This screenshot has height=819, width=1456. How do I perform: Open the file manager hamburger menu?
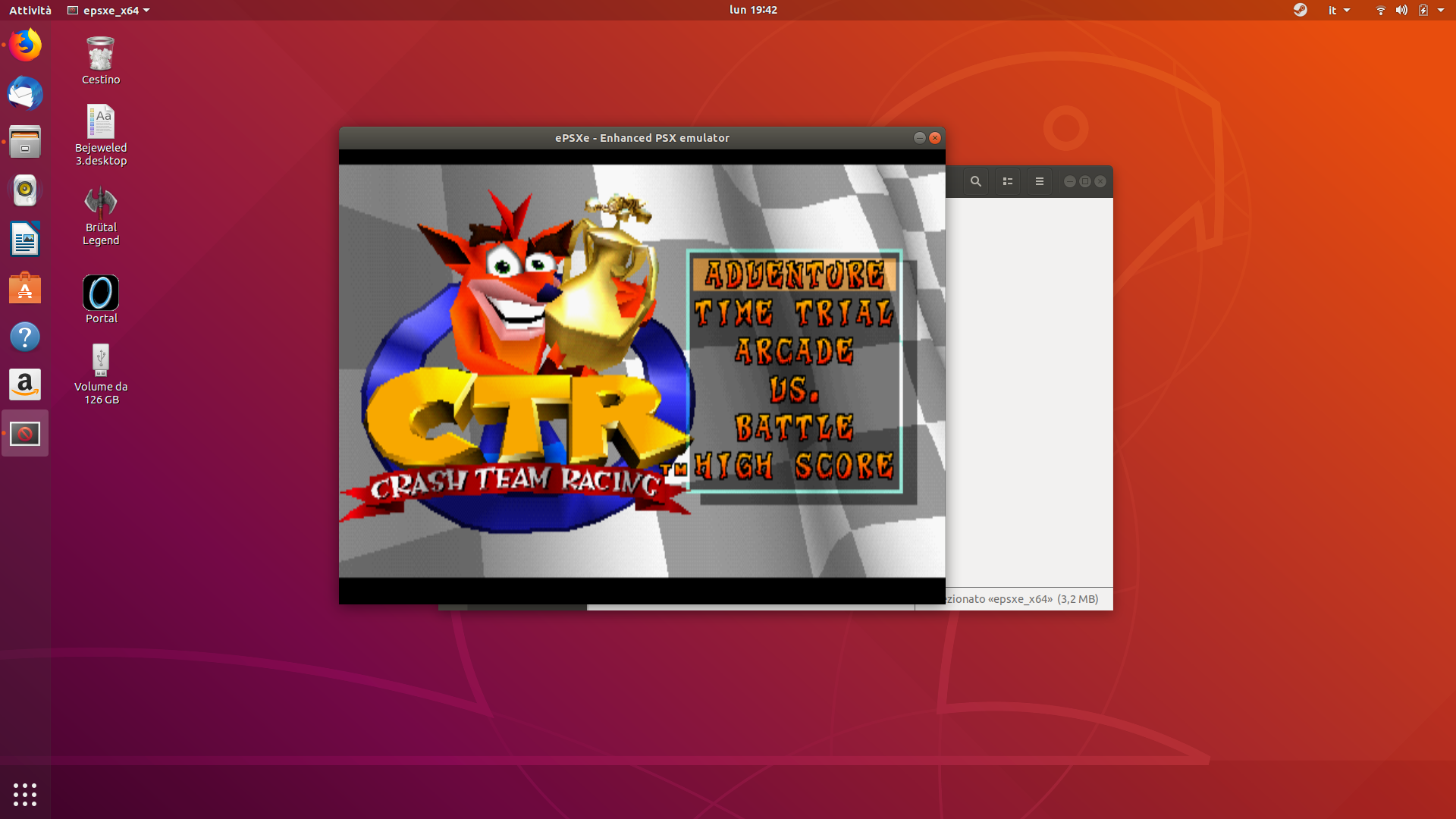1040,181
